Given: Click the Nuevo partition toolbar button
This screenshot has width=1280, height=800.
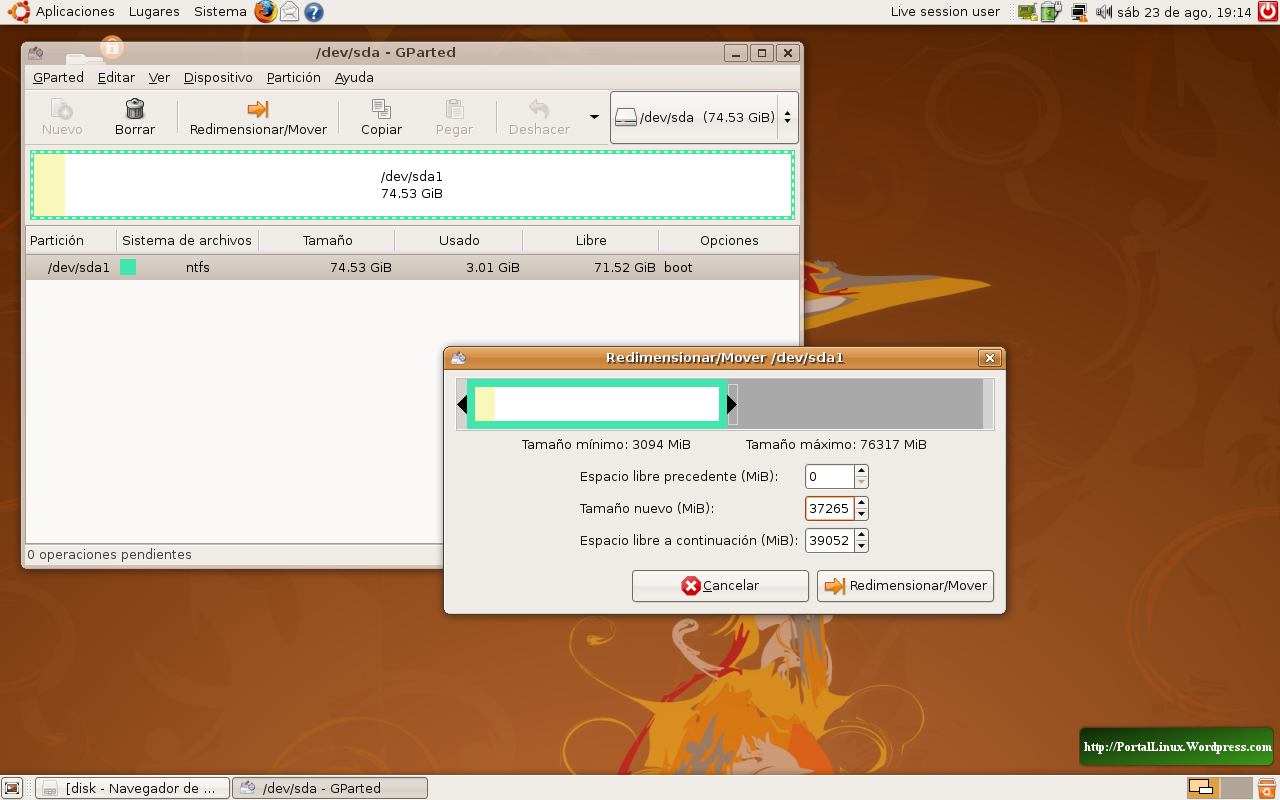Looking at the screenshot, I should [x=62, y=117].
